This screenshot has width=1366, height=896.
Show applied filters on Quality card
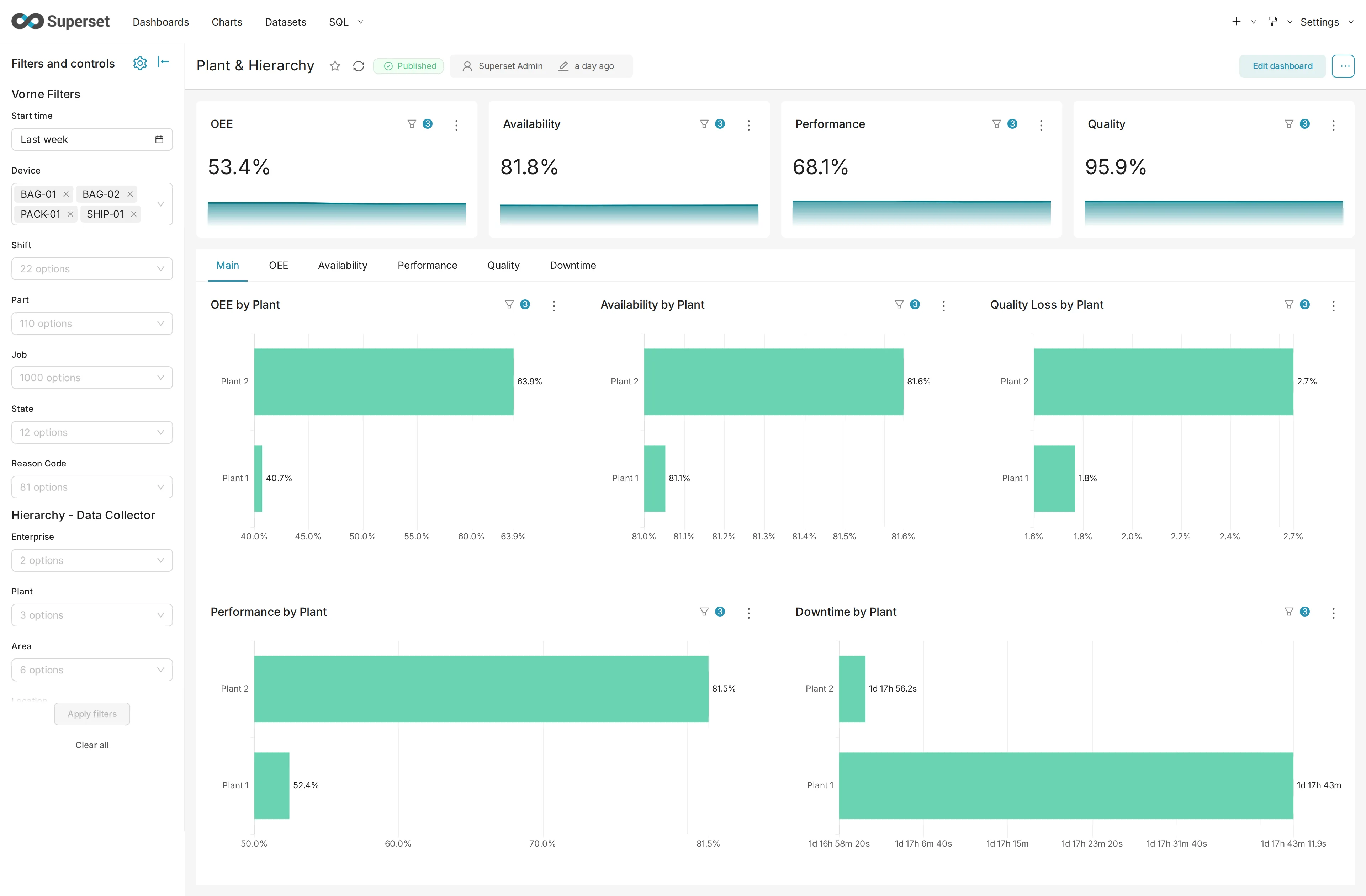pyautogui.click(x=1297, y=124)
